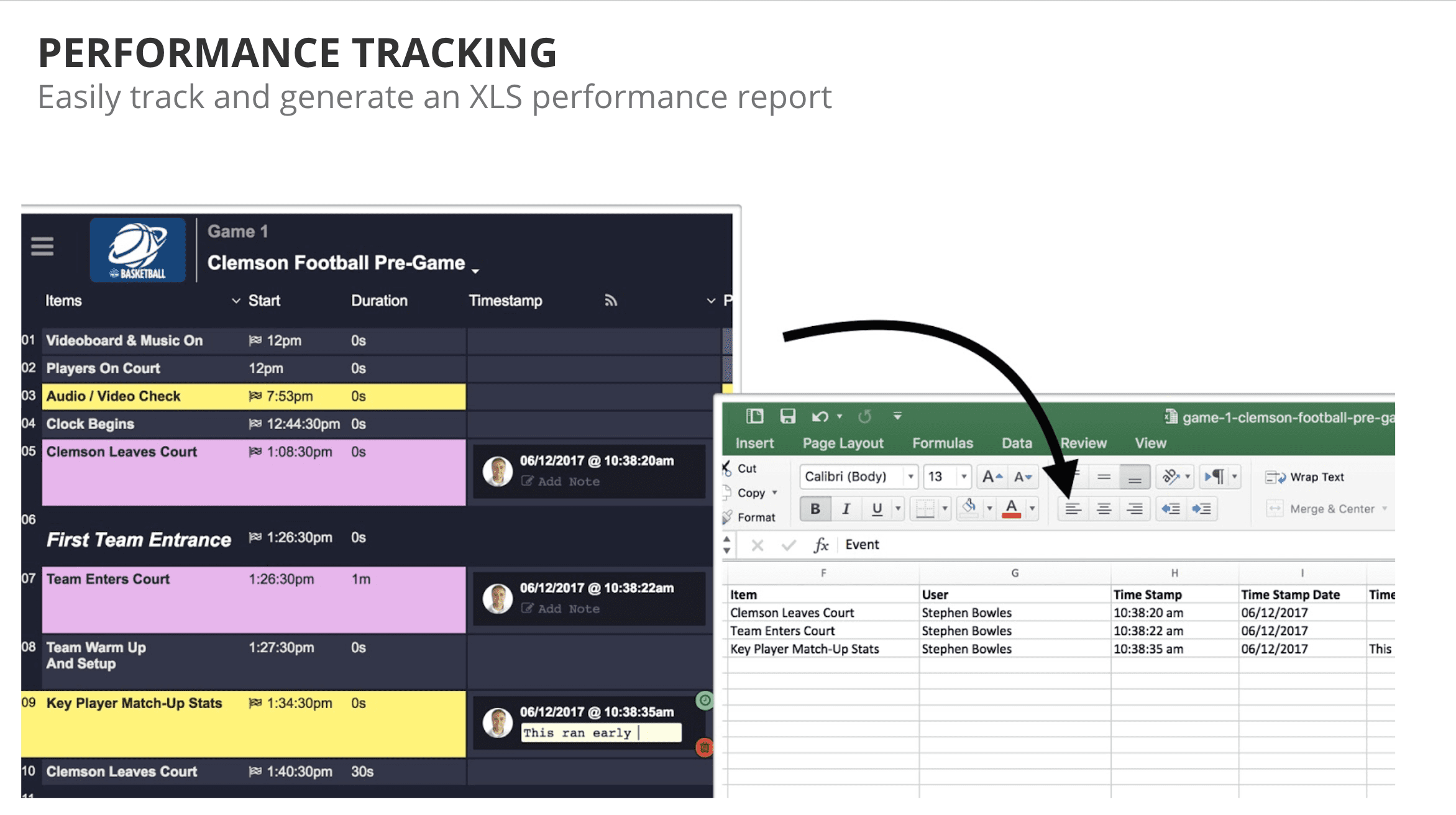Toggle center text alignment

pos(1104,509)
